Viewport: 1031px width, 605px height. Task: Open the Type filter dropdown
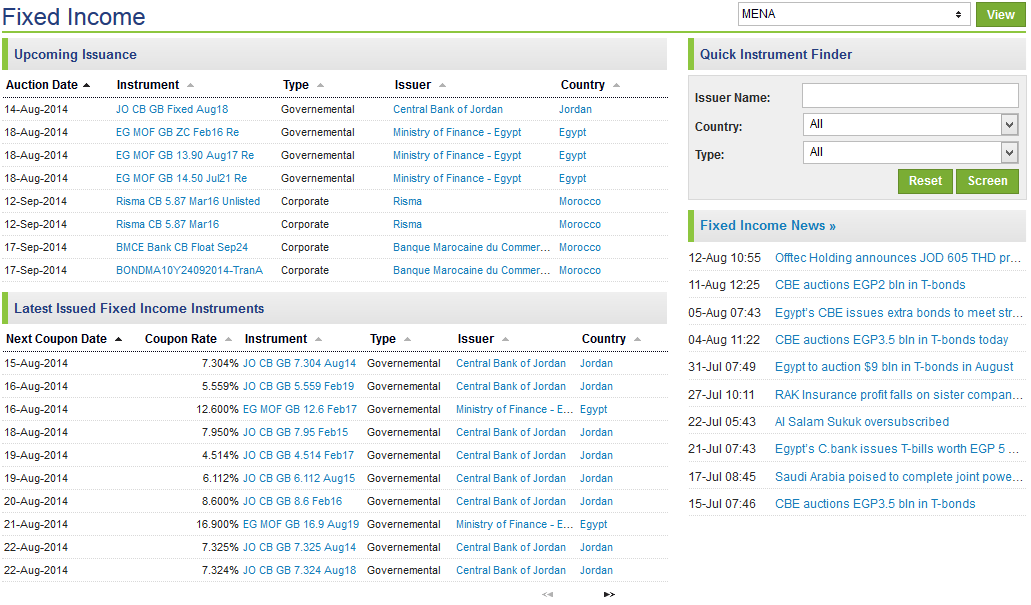(x=911, y=153)
